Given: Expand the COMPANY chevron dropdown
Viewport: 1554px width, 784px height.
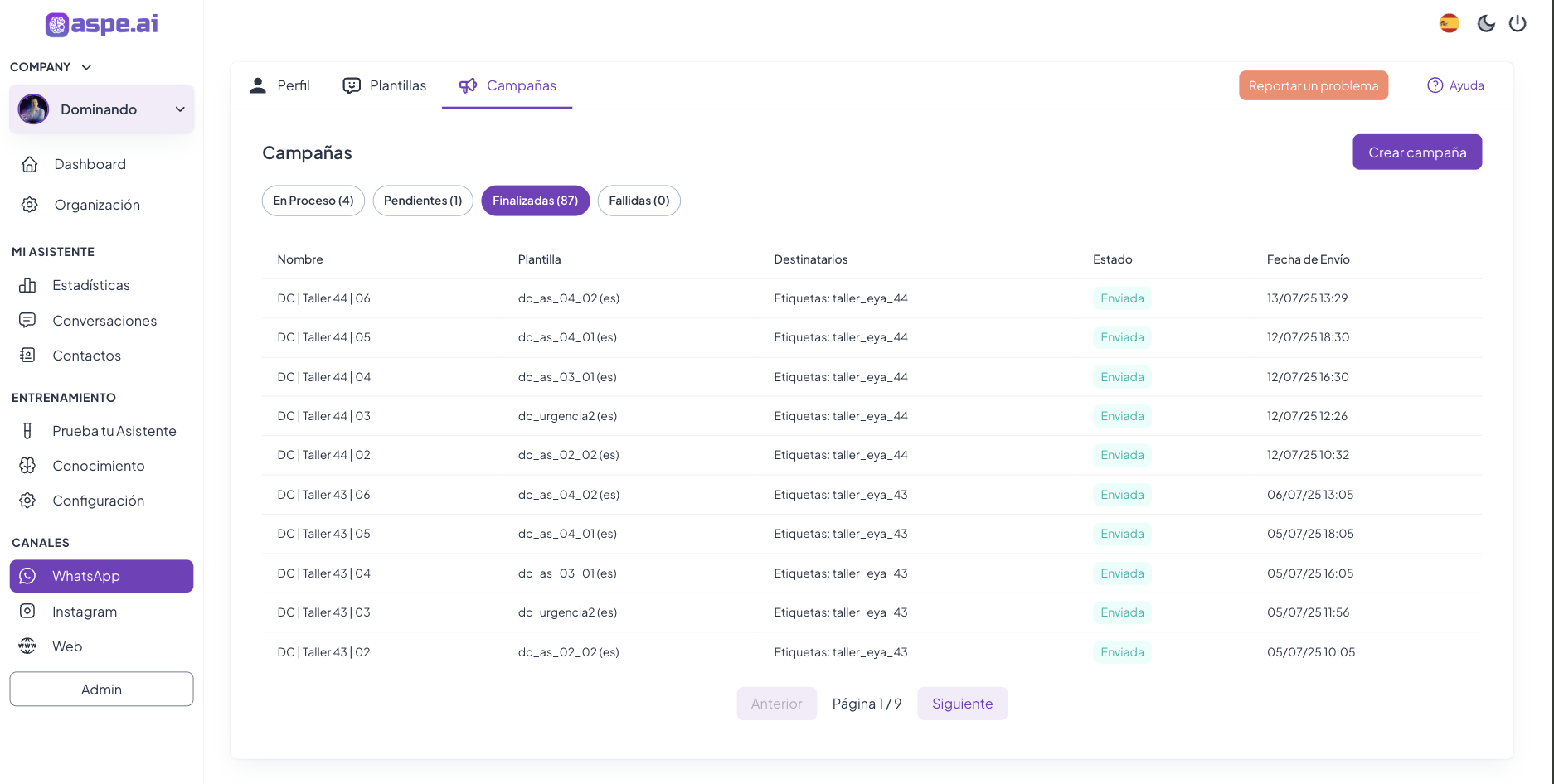Looking at the screenshot, I should [x=86, y=67].
